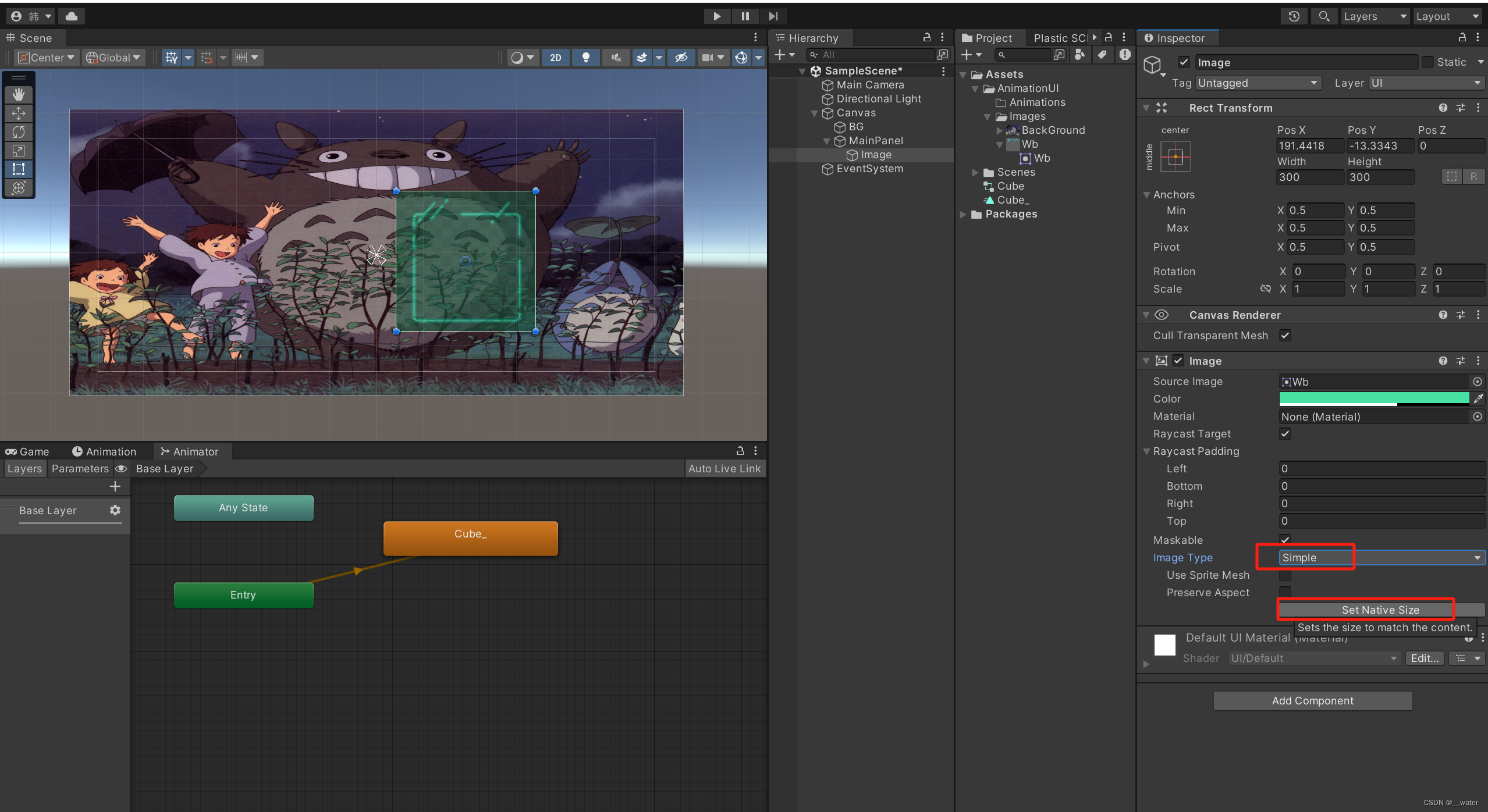
Task: Click the constrained proportions scale link icon
Action: pyautogui.click(x=1265, y=289)
